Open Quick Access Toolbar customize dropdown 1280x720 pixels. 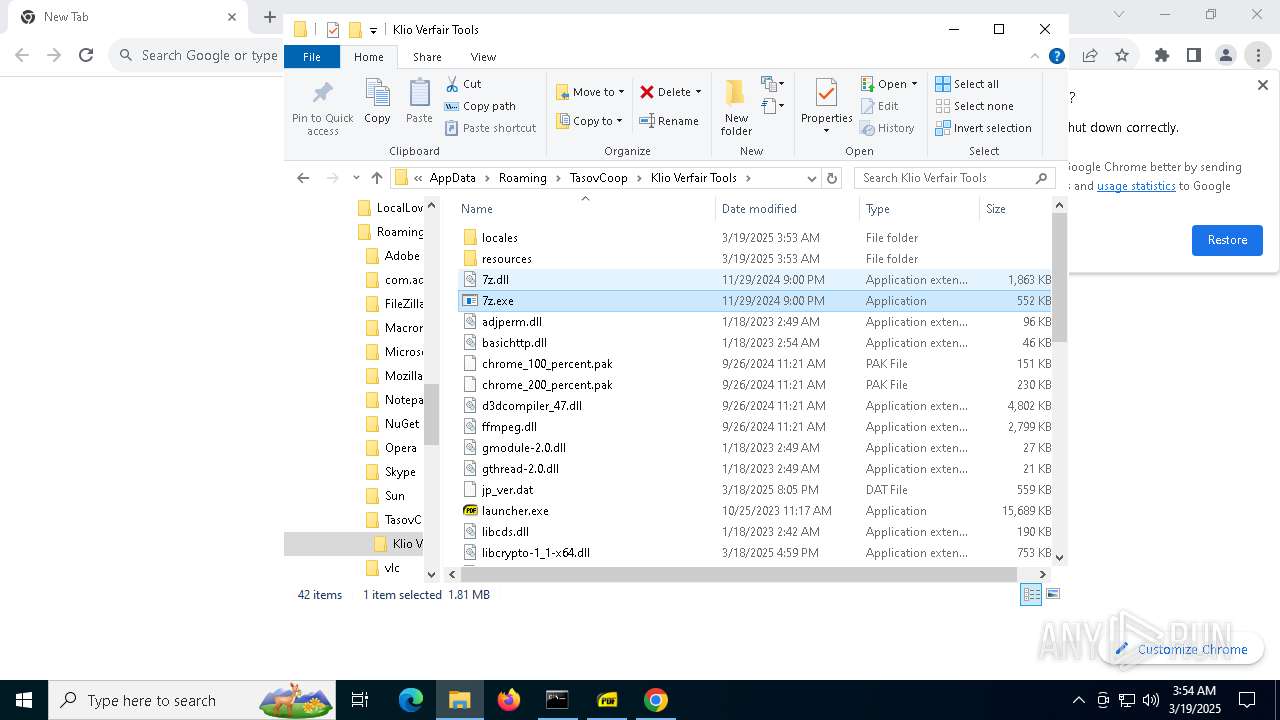pyautogui.click(x=373, y=30)
